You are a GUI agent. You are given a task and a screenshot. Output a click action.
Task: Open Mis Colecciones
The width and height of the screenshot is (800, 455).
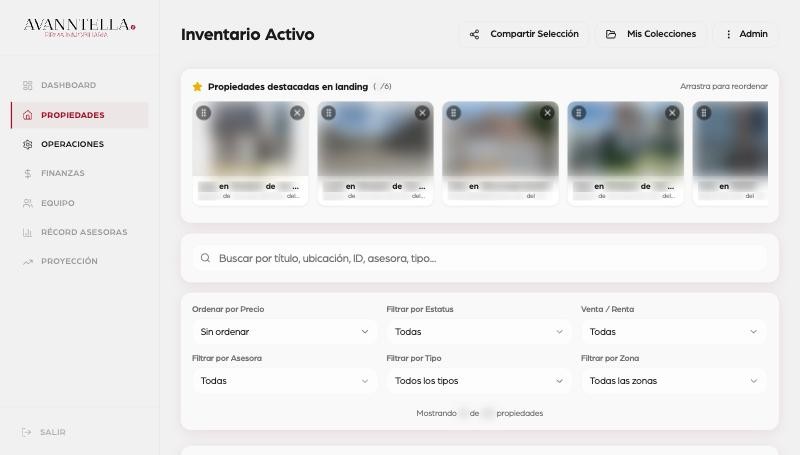coord(651,34)
